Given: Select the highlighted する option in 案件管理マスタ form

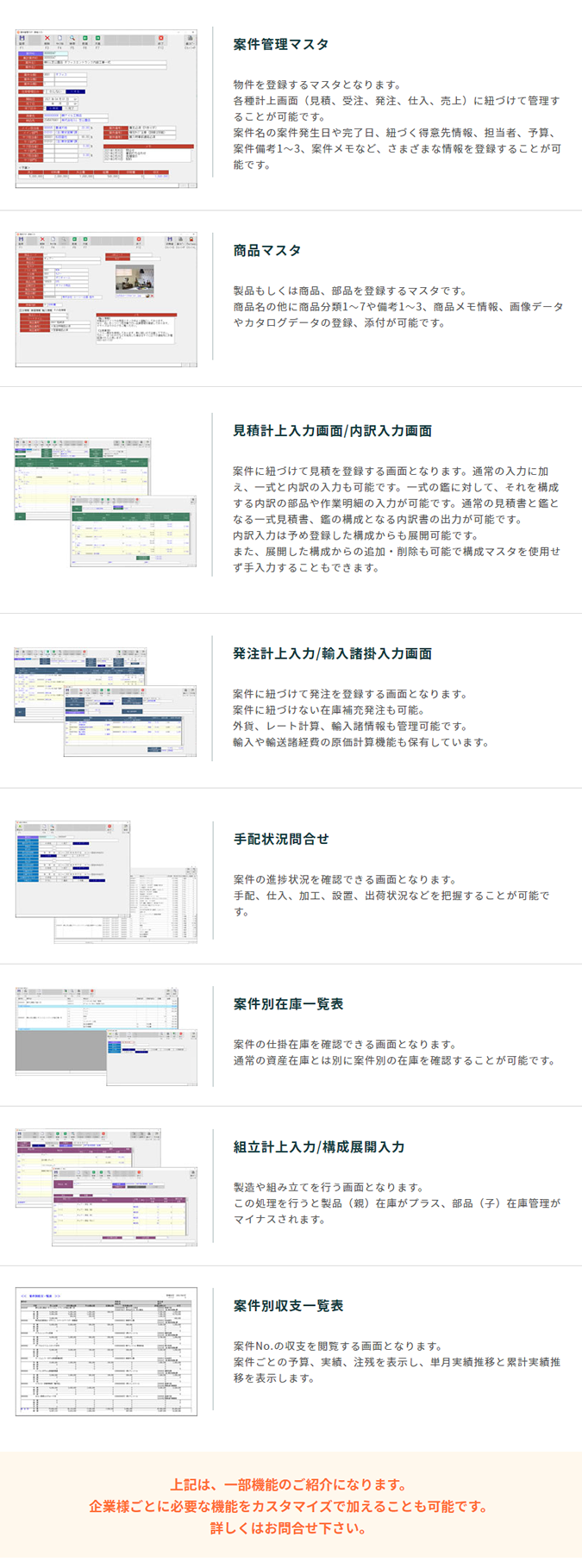Looking at the screenshot, I should [x=76, y=91].
